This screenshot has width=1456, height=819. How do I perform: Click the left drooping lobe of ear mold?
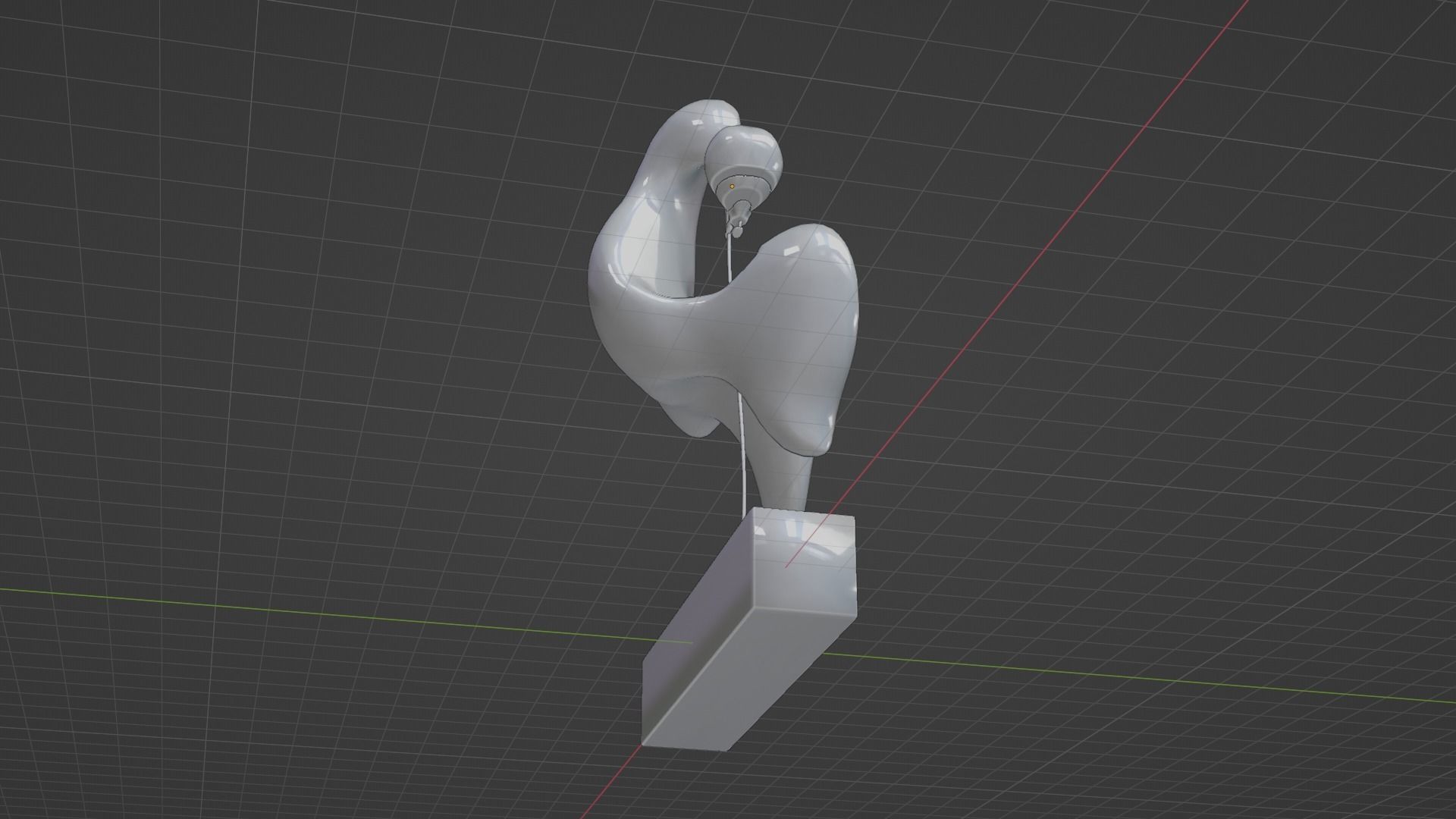[x=694, y=417]
